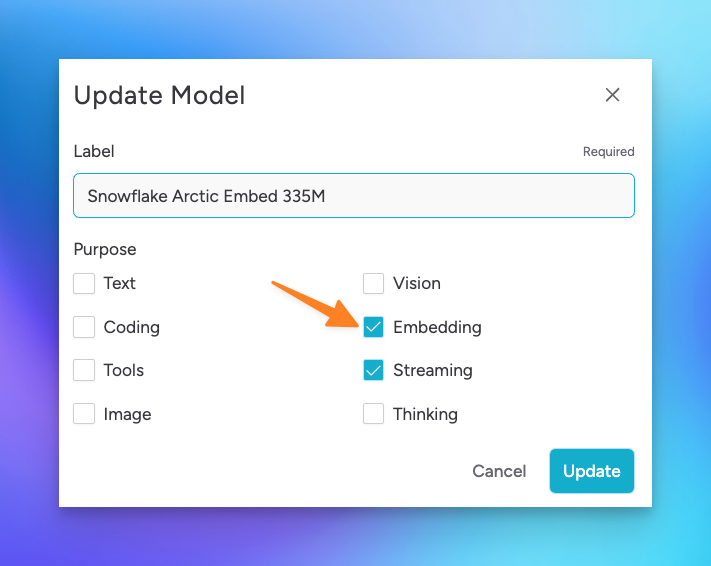Click the 'Label' field caption
Screen dimensions: 711x566
coord(94,152)
